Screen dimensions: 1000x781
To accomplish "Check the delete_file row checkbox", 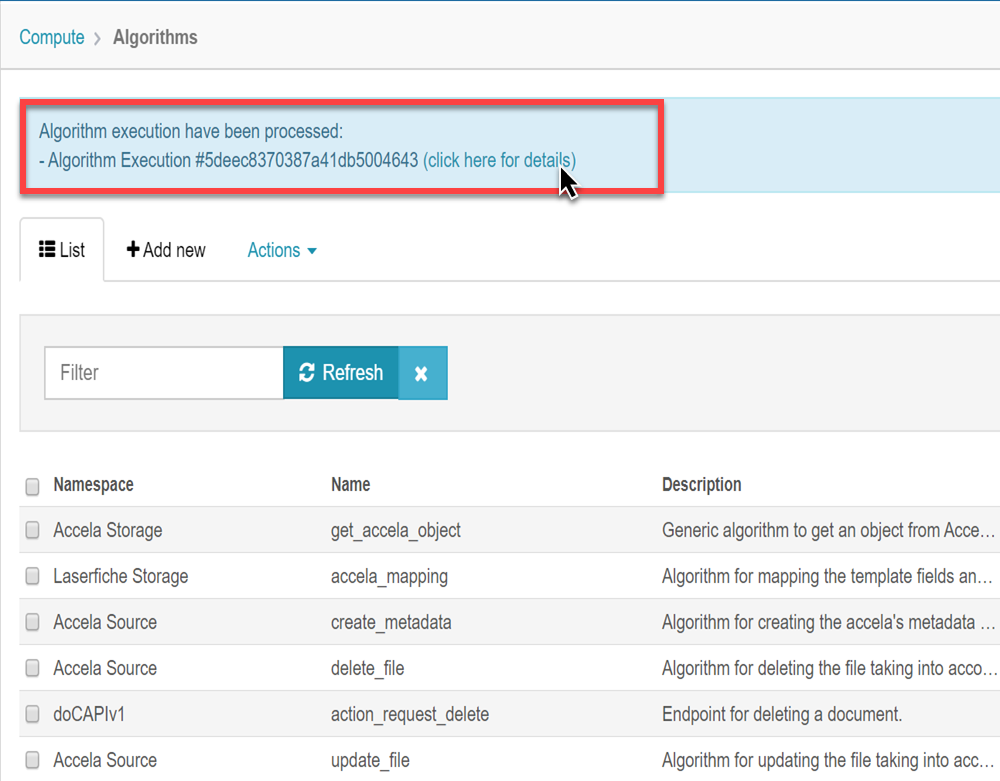I will pyautogui.click(x=33, y=668).
